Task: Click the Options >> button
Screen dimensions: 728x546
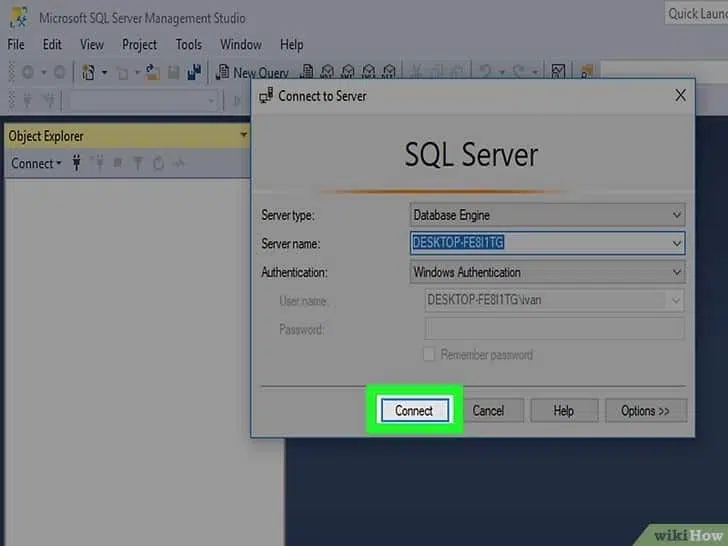Action: pyautogui.click(x=645, y=410)
